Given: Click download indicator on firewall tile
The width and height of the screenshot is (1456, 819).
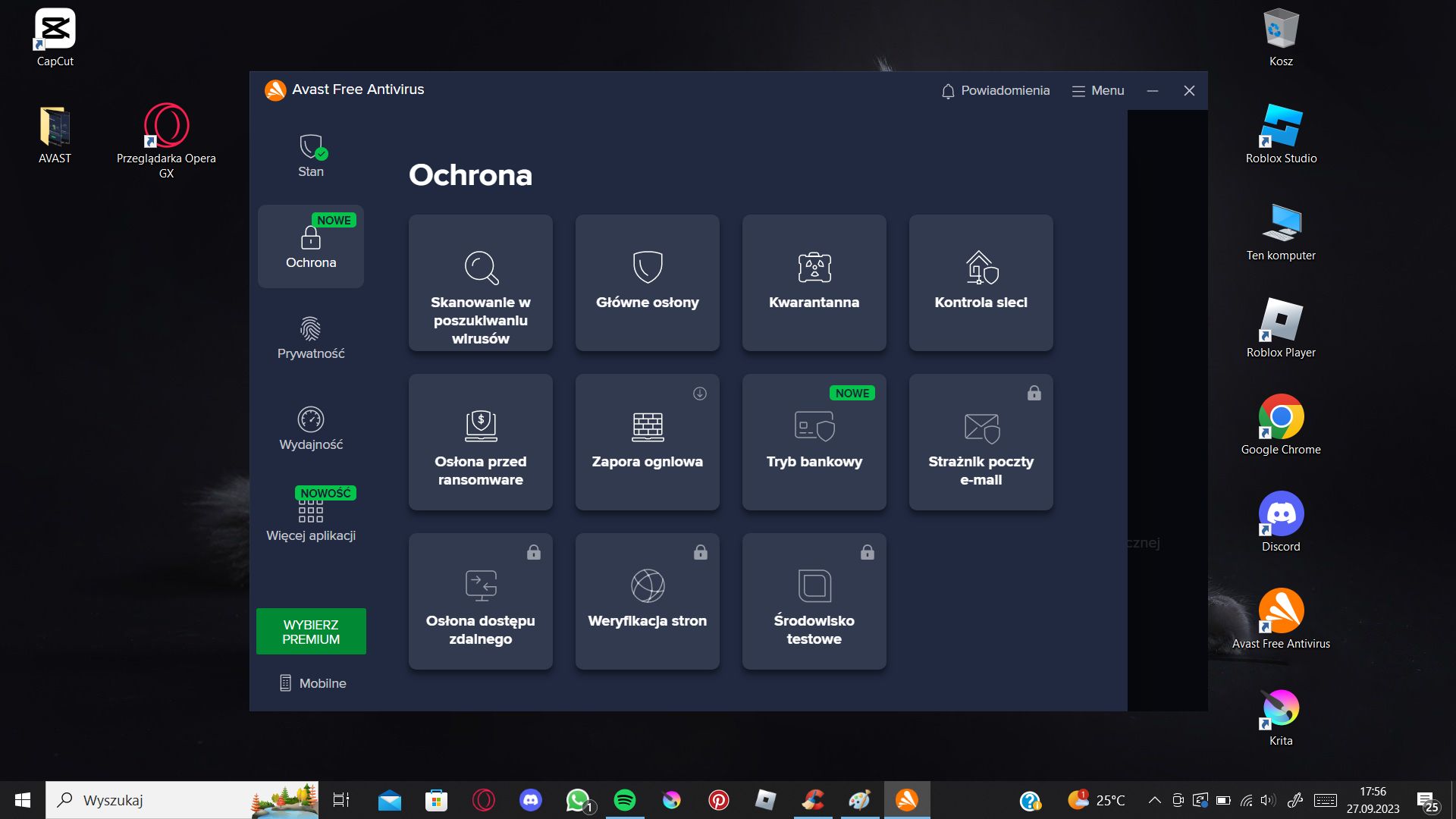Looking at the screenshot, I should (699, 394).
